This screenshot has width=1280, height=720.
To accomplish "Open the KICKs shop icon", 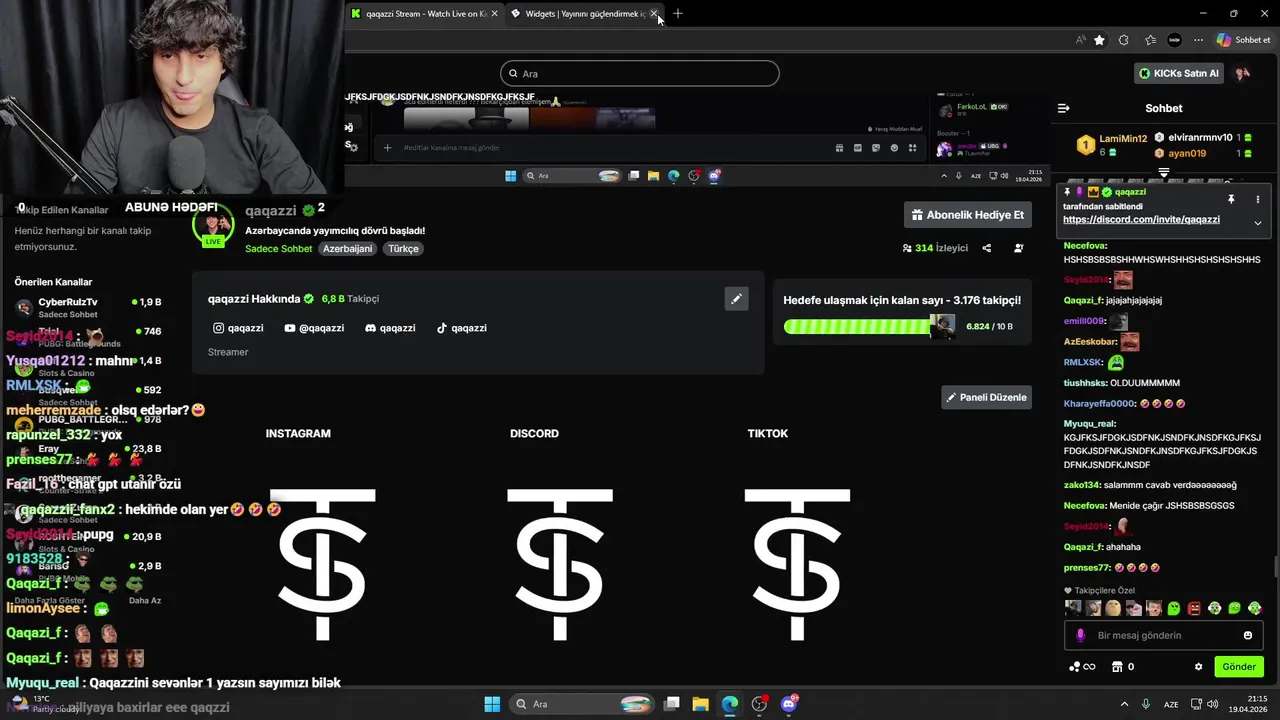I will tap(1118, 667).
